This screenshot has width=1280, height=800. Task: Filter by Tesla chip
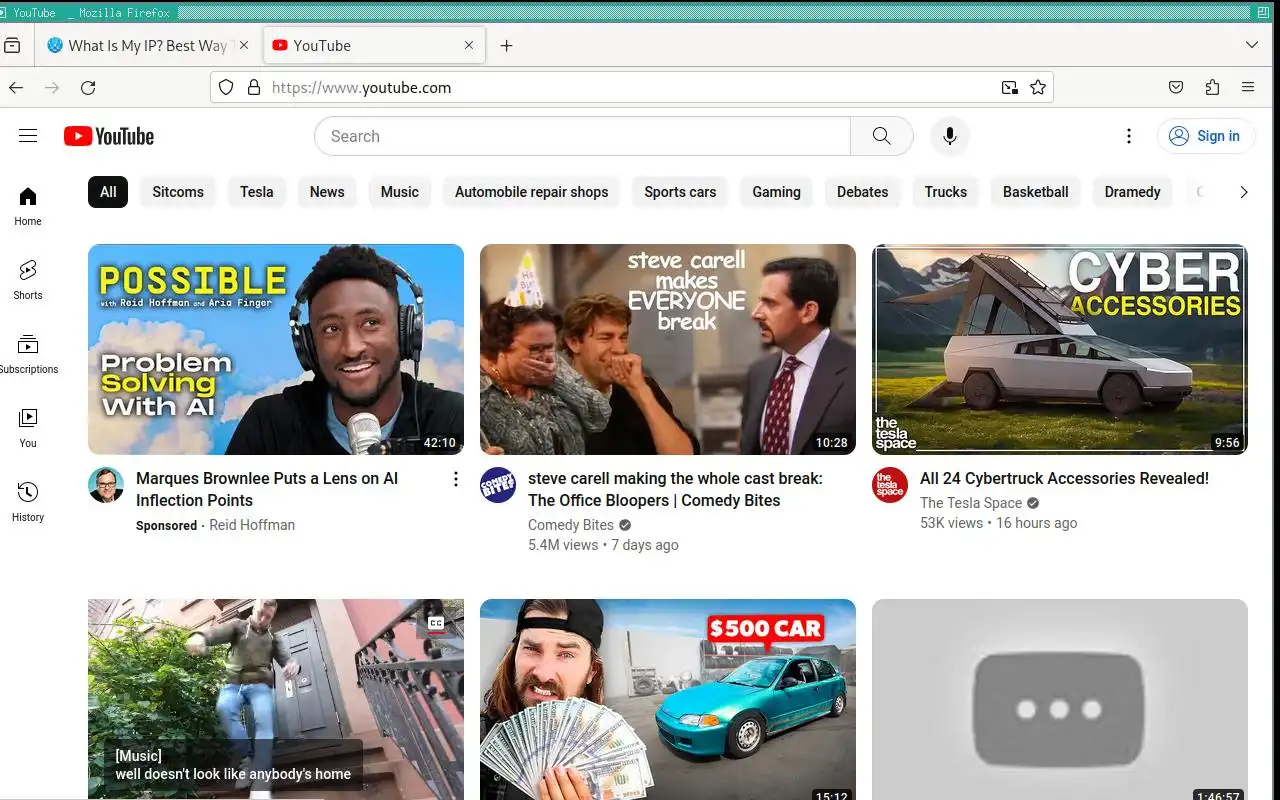pos(257,192)
